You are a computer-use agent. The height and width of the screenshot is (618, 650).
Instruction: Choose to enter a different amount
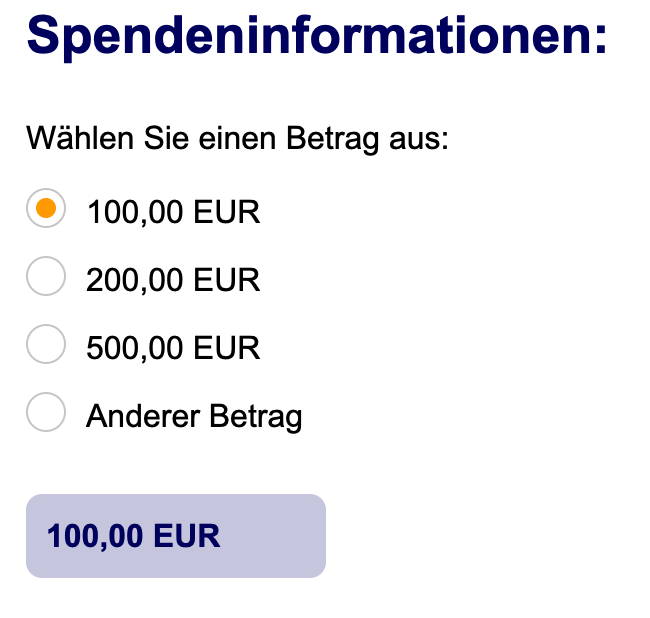[45, 412]
